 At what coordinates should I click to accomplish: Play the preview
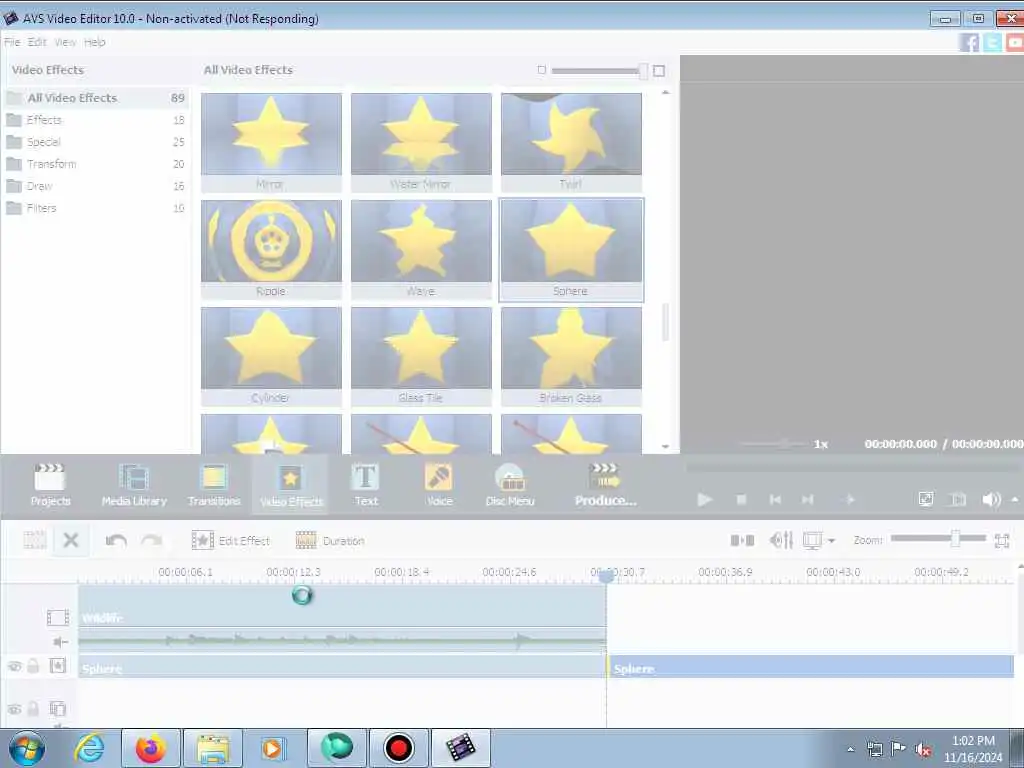705,500
